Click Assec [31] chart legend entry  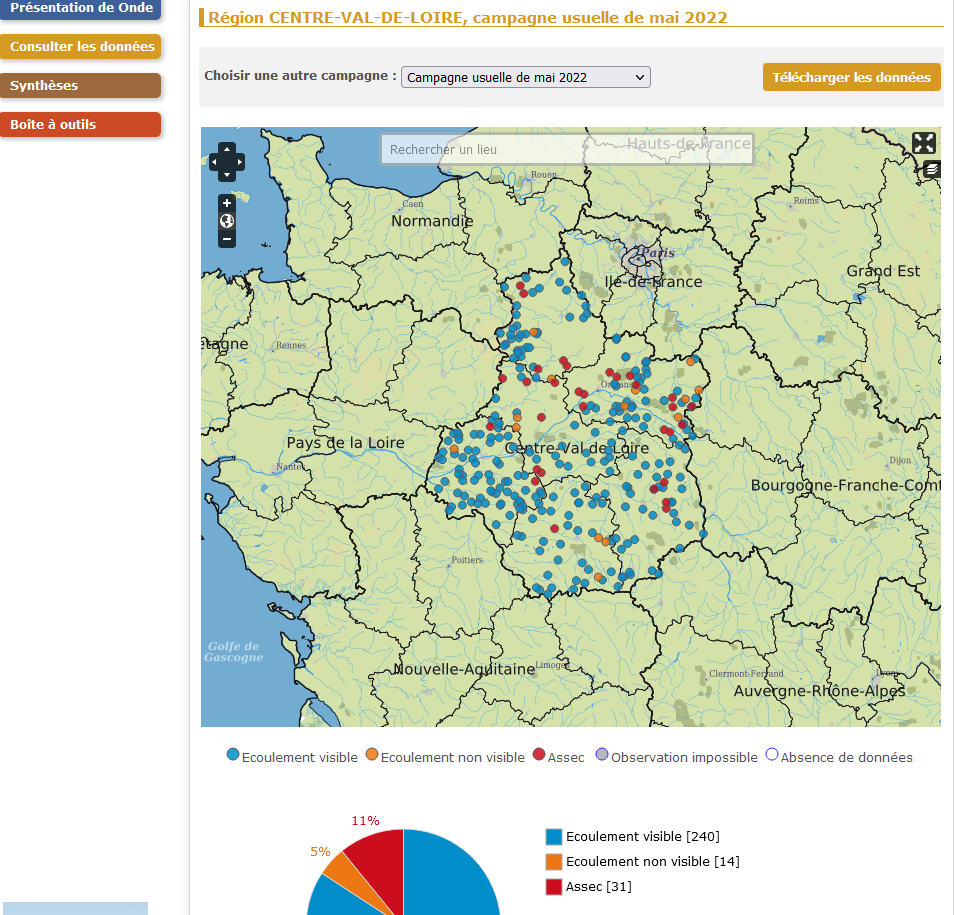pos(588,886)
